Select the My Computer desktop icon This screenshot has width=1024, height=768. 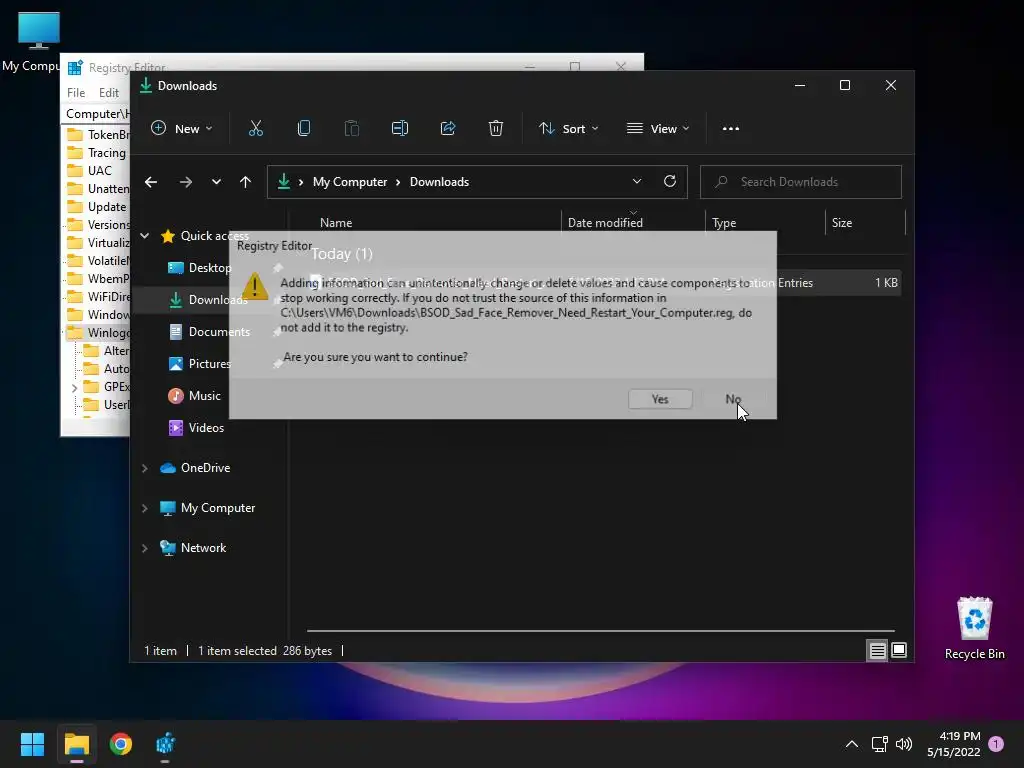[x=31, y=42]
